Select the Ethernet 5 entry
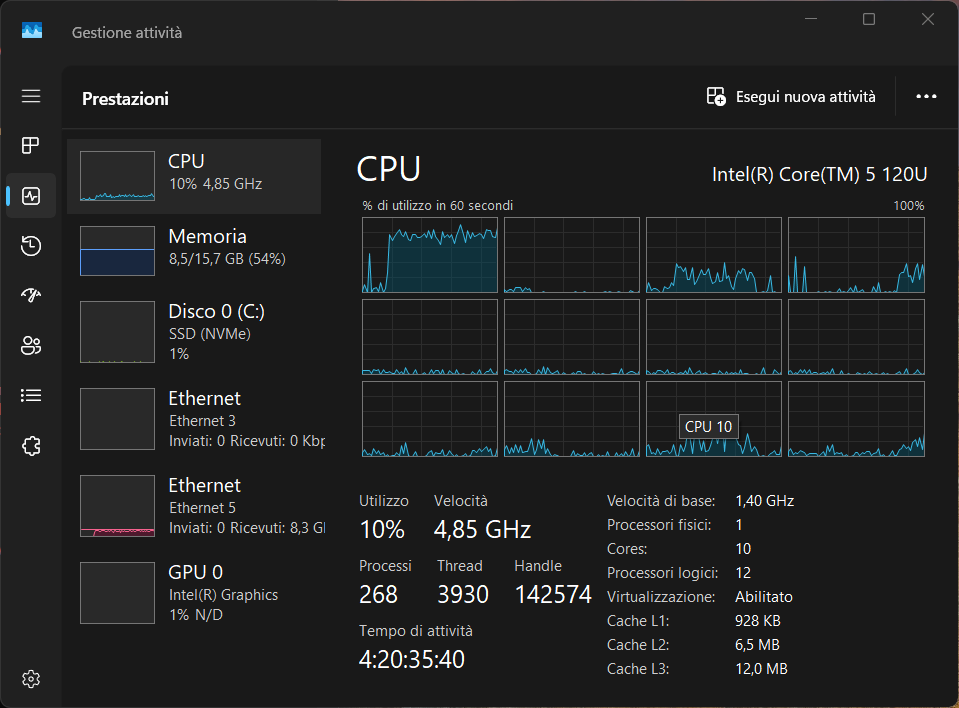 click(x=194, y=506)
